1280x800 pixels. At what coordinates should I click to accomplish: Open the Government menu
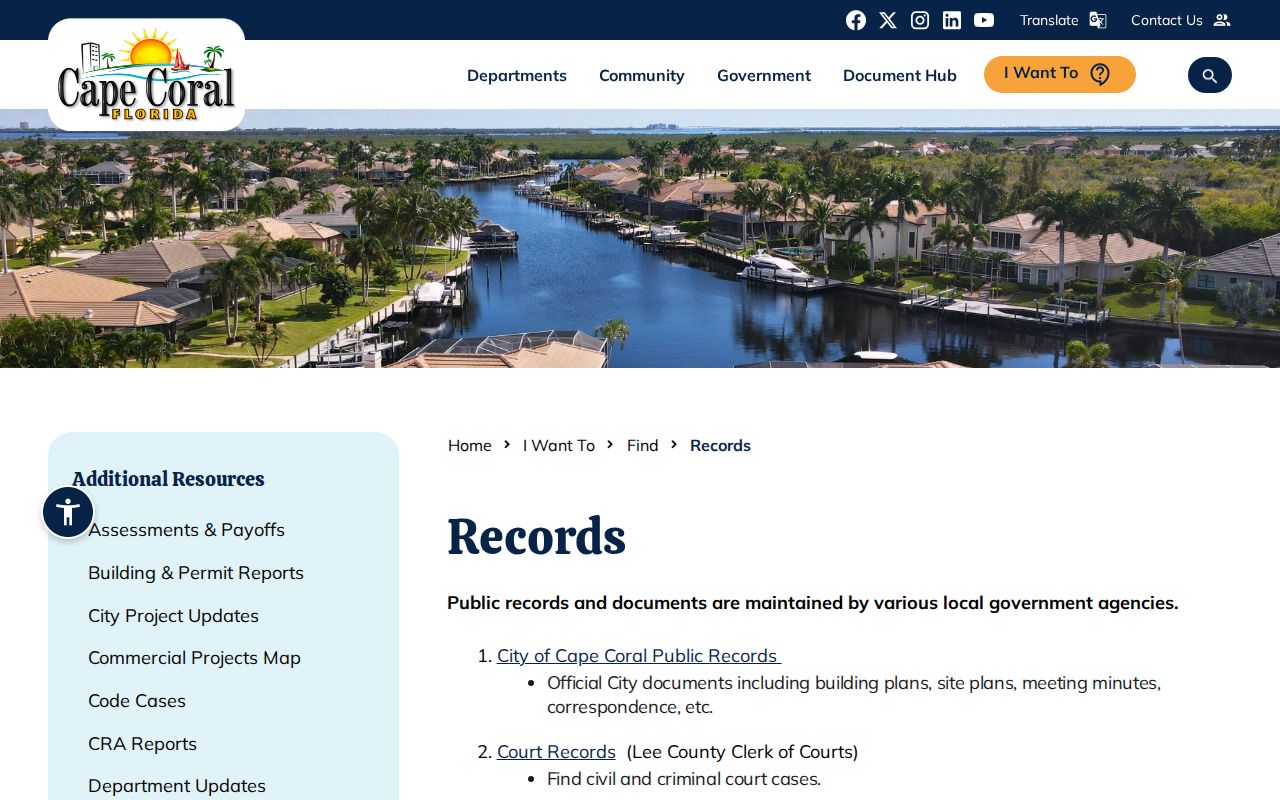pos(764,75)
